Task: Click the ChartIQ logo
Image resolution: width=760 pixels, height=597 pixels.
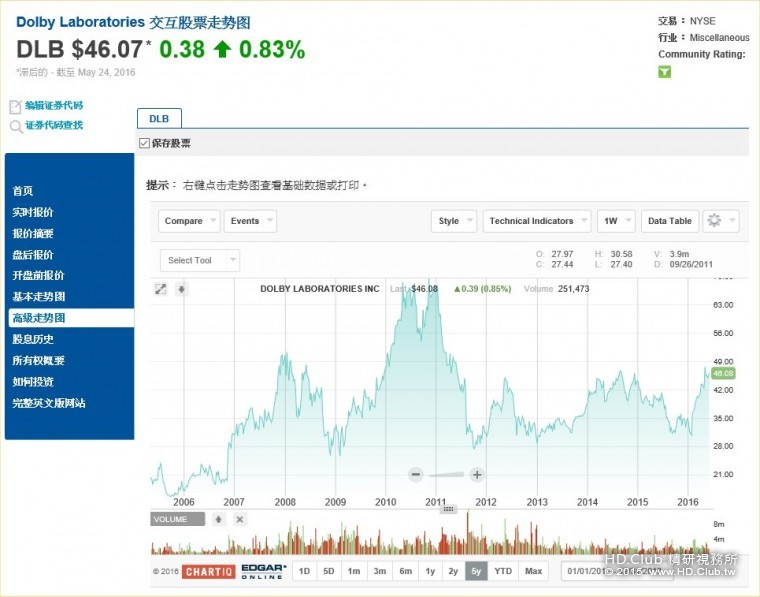Action: (x=207, y=571)
